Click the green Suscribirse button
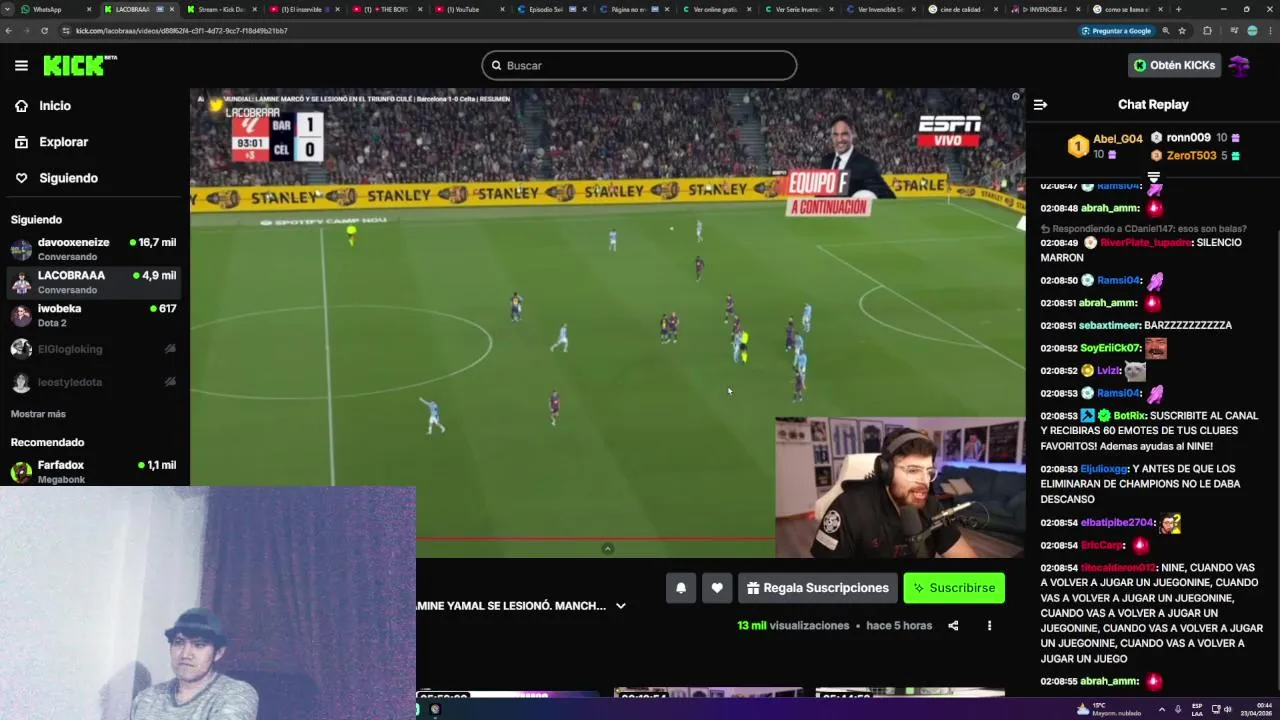Image resolution: width=1280 pixels, height=720 pixels. click(954, 588)
